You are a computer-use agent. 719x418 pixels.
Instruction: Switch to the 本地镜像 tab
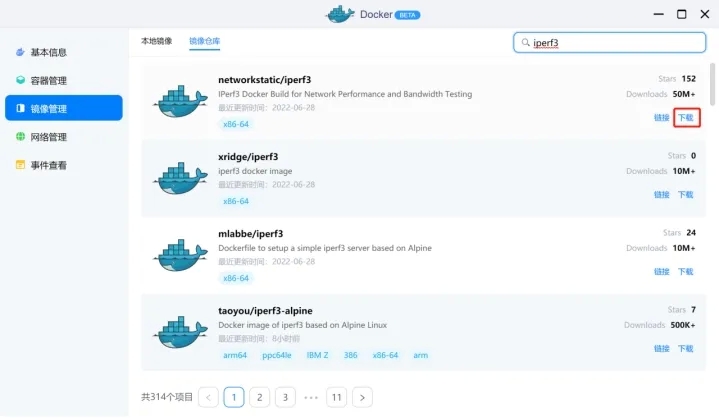click(156, 41)
